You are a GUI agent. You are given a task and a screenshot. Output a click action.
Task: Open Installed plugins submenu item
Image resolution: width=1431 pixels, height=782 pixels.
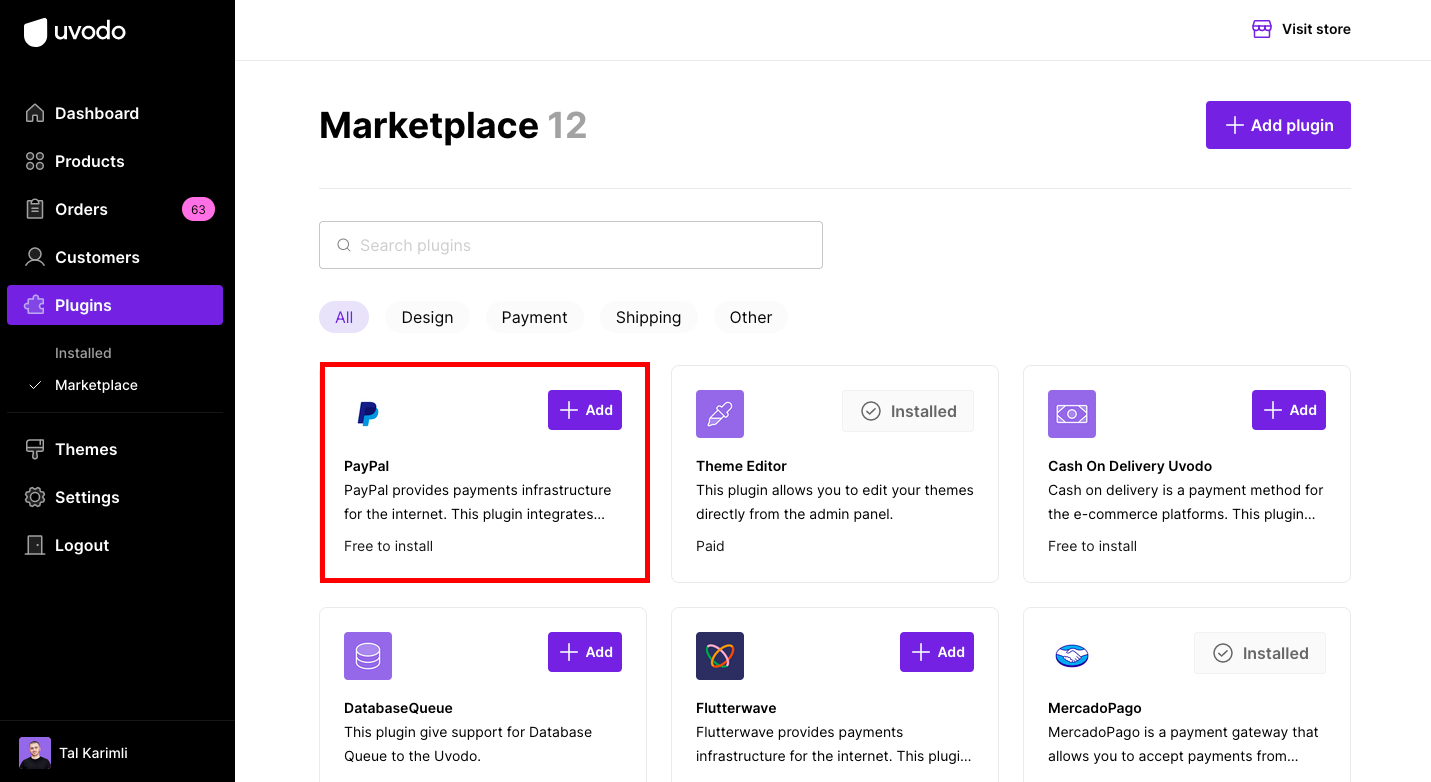(83, 353)
